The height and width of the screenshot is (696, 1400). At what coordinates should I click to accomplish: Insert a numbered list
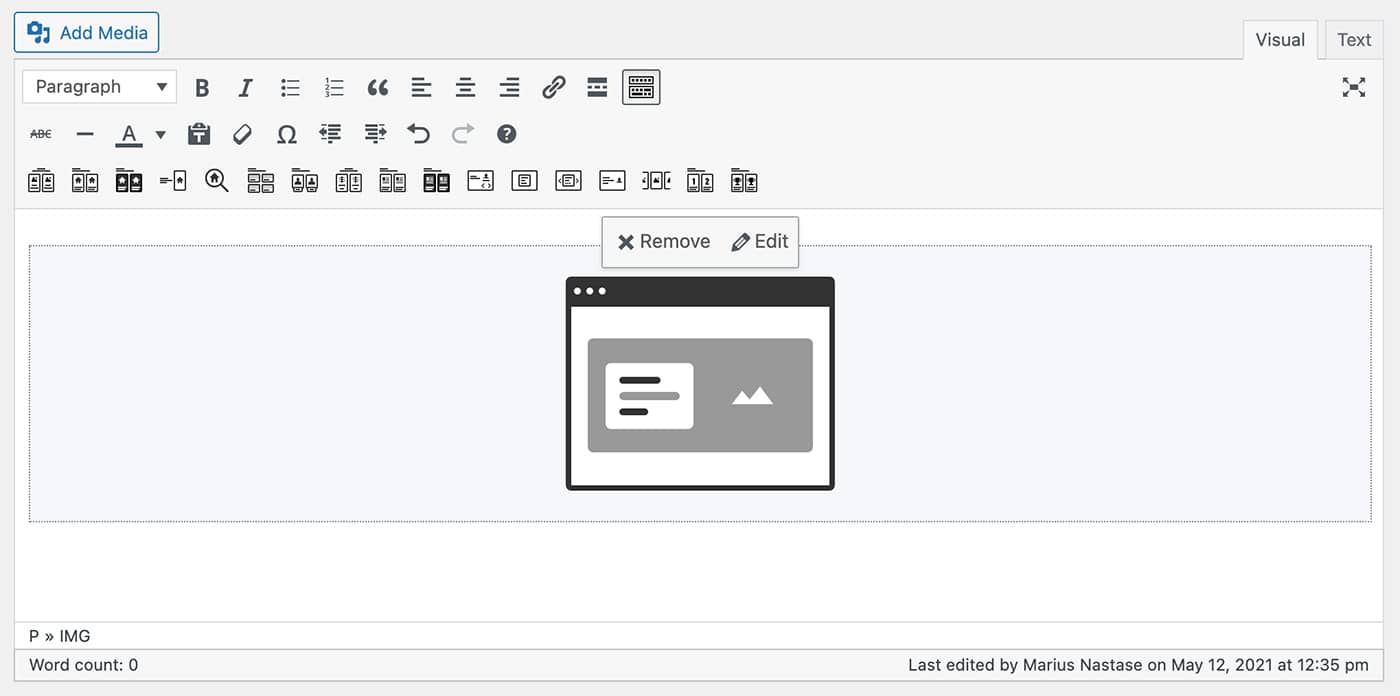coord(334,88)
